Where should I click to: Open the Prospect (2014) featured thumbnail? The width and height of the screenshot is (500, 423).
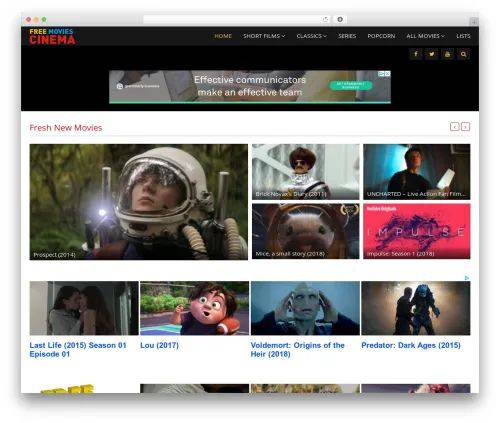pos(139,202)
